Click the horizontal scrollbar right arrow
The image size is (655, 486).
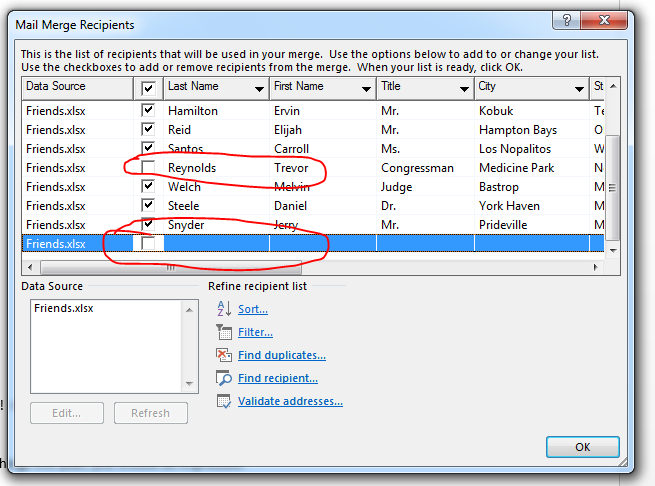tap(597, 267)
